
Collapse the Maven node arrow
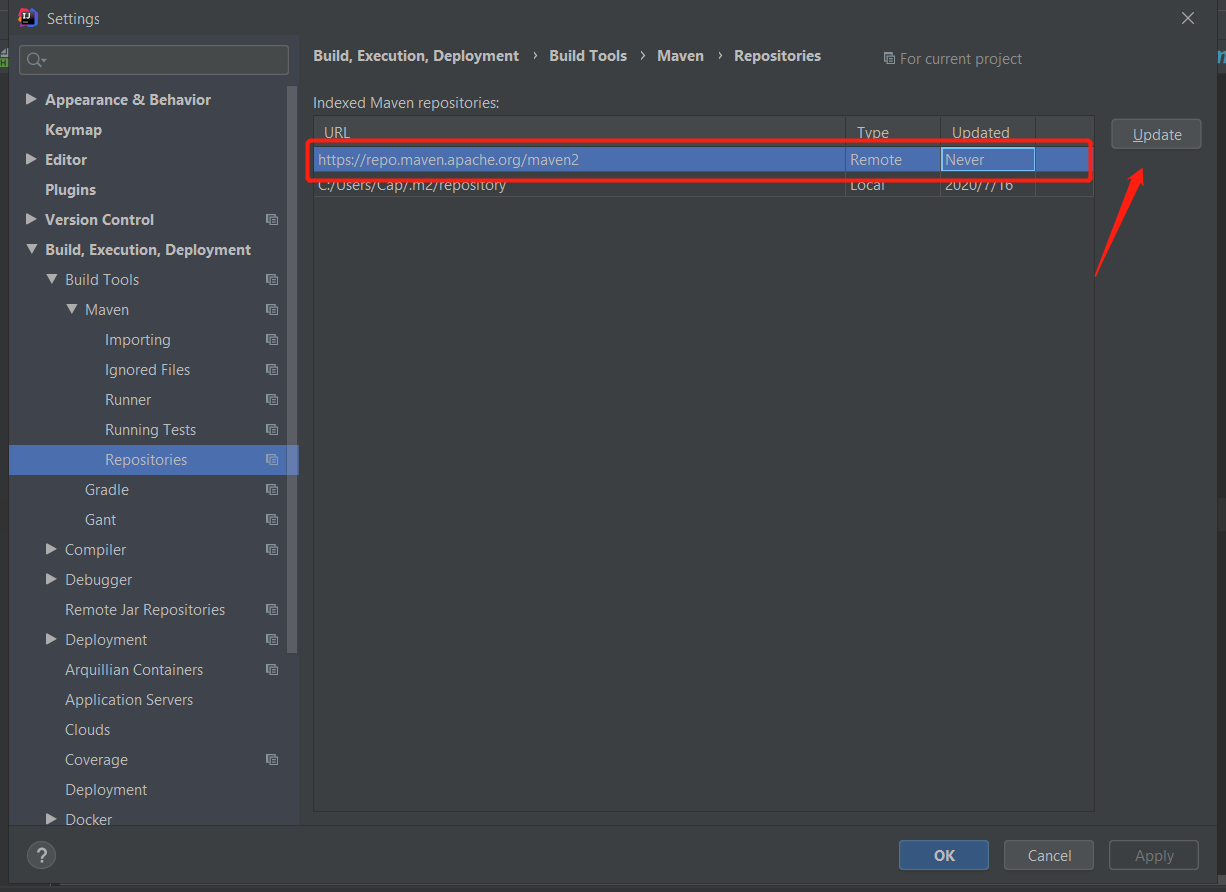[72, 309]
